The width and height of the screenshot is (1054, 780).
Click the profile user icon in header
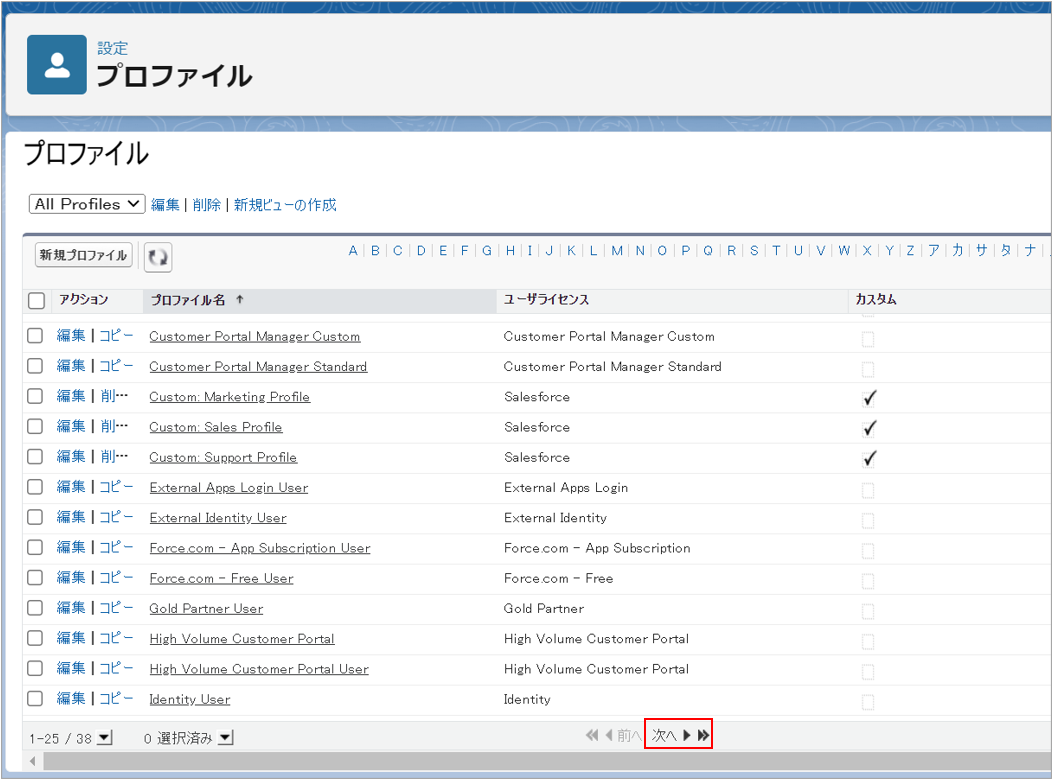tap(57, 65)
